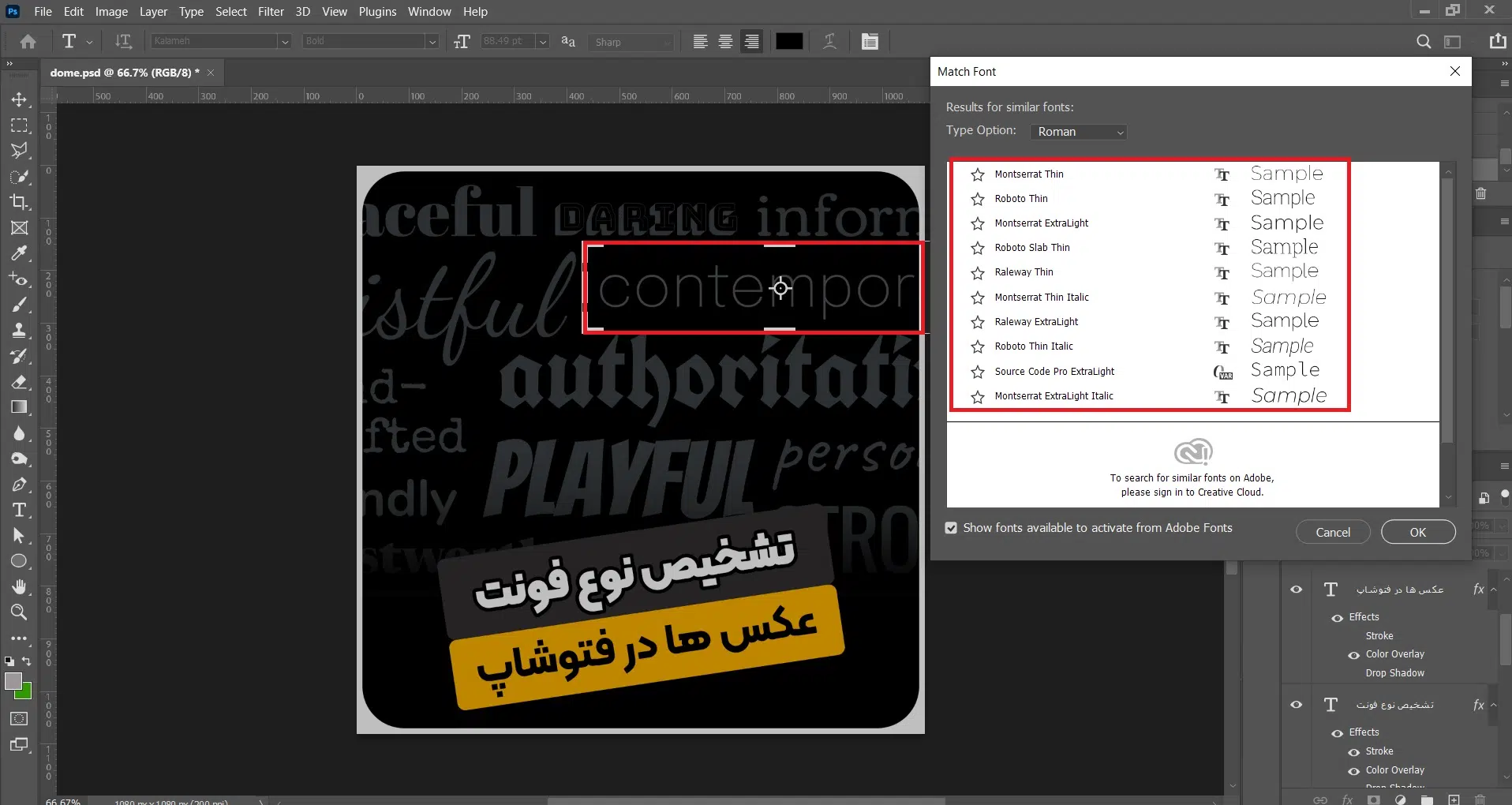Select the Move tool
Image resolution: width=1512 pixels, height=805 pixels.
coord(20,100)
